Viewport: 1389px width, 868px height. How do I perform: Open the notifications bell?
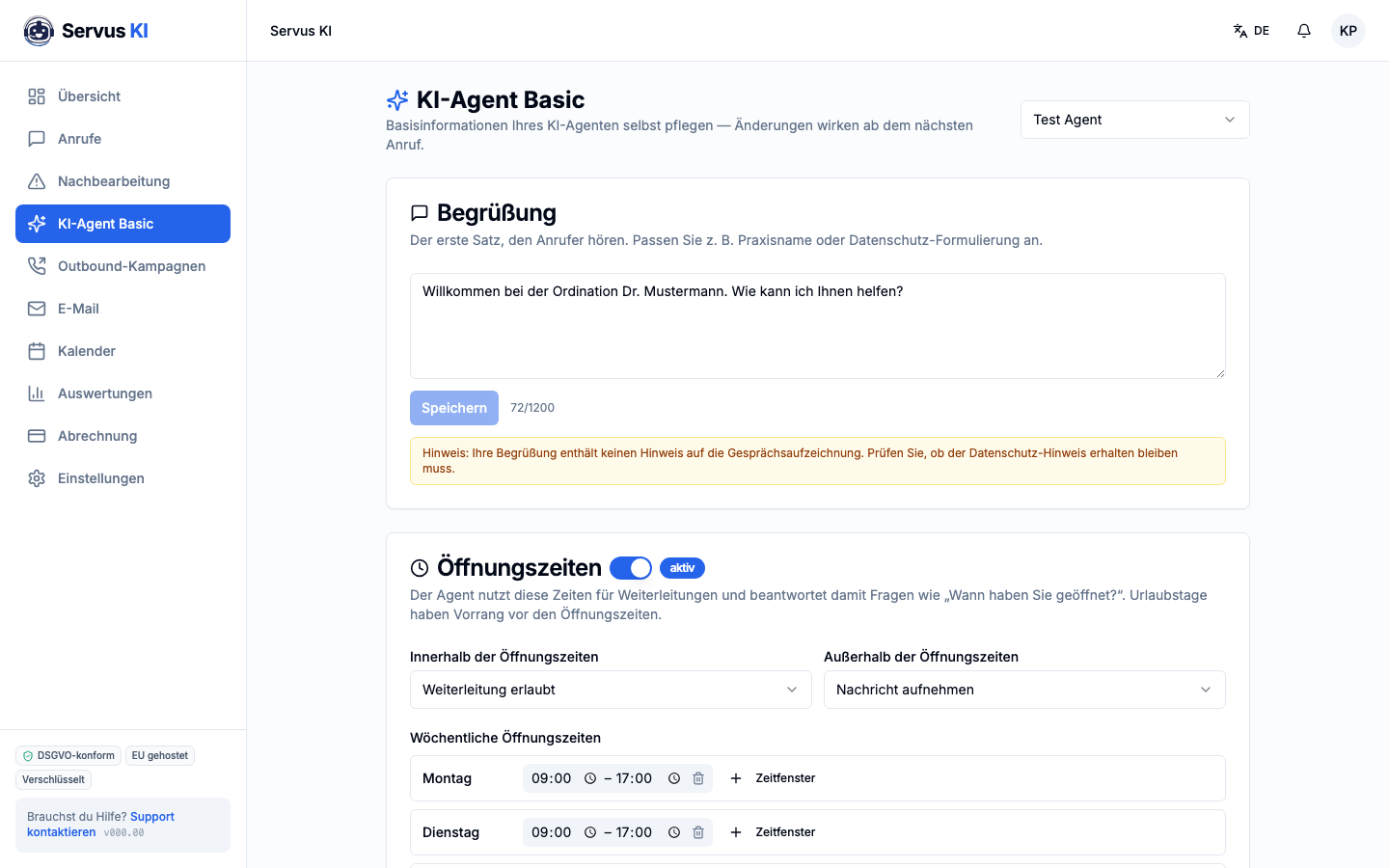click(x=1304, y=31)
